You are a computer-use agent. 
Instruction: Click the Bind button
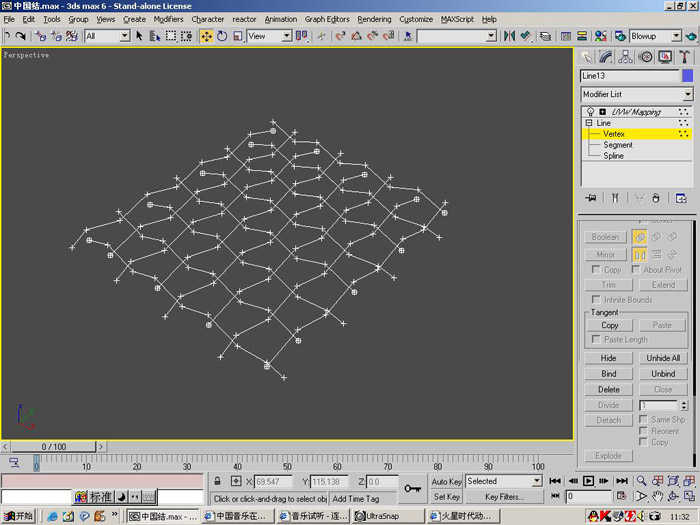point(608,374)
